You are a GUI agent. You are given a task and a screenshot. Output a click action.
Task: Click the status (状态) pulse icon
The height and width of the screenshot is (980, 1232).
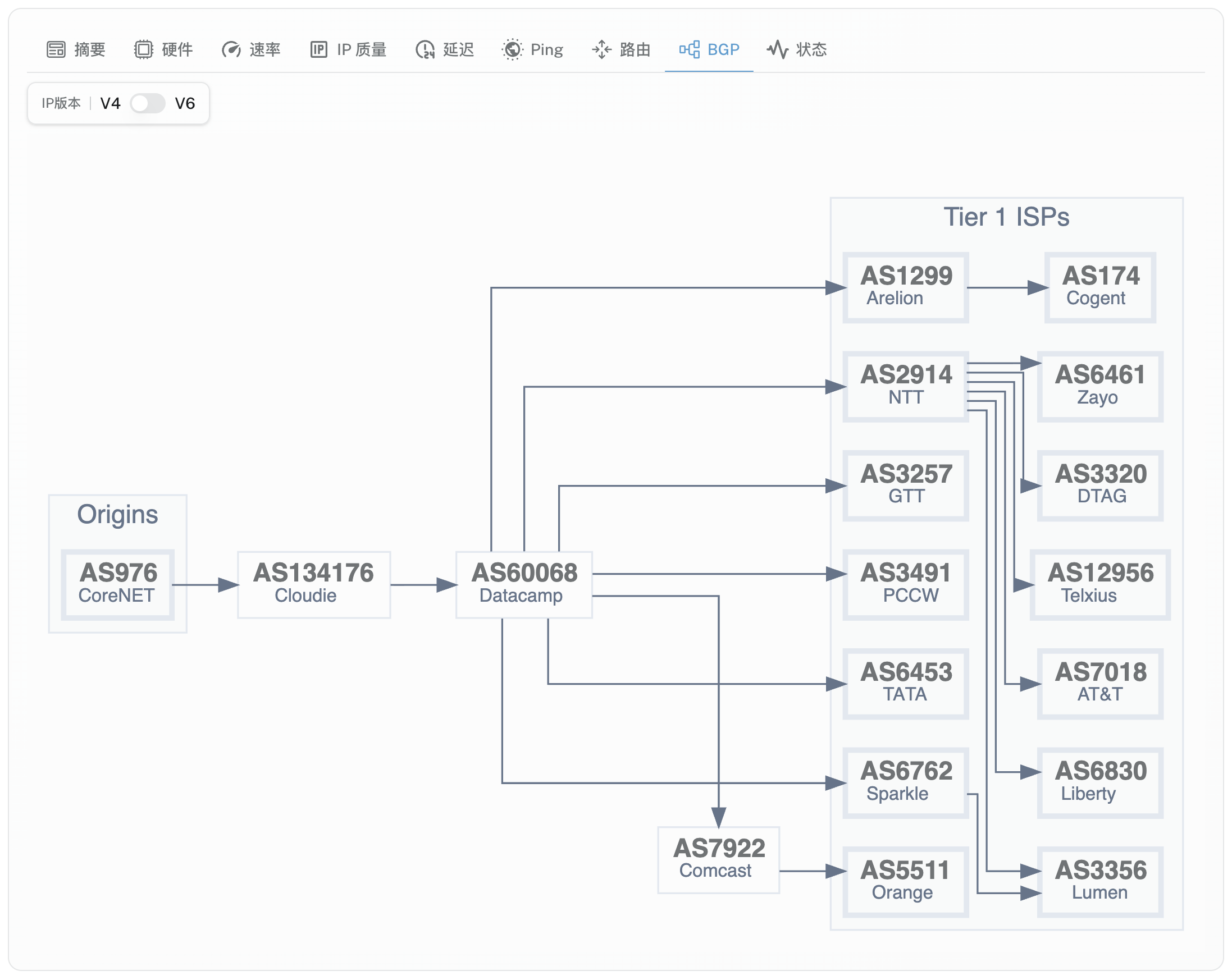777,50
